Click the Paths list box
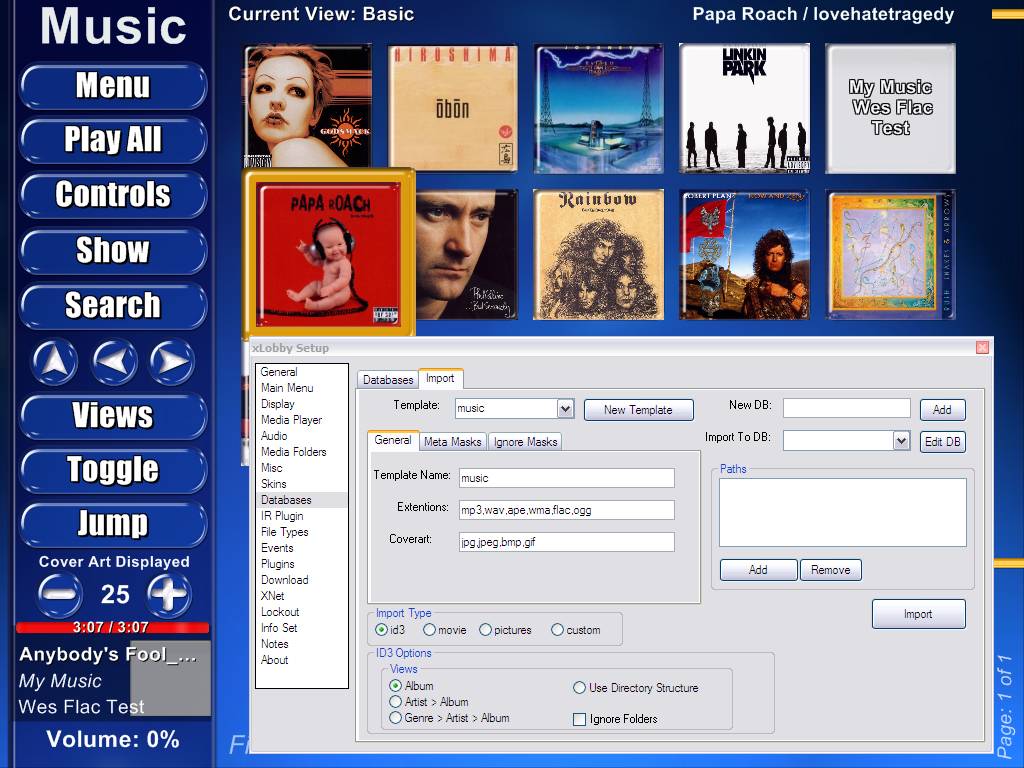The image size is (1024, 768). [842, 513]
